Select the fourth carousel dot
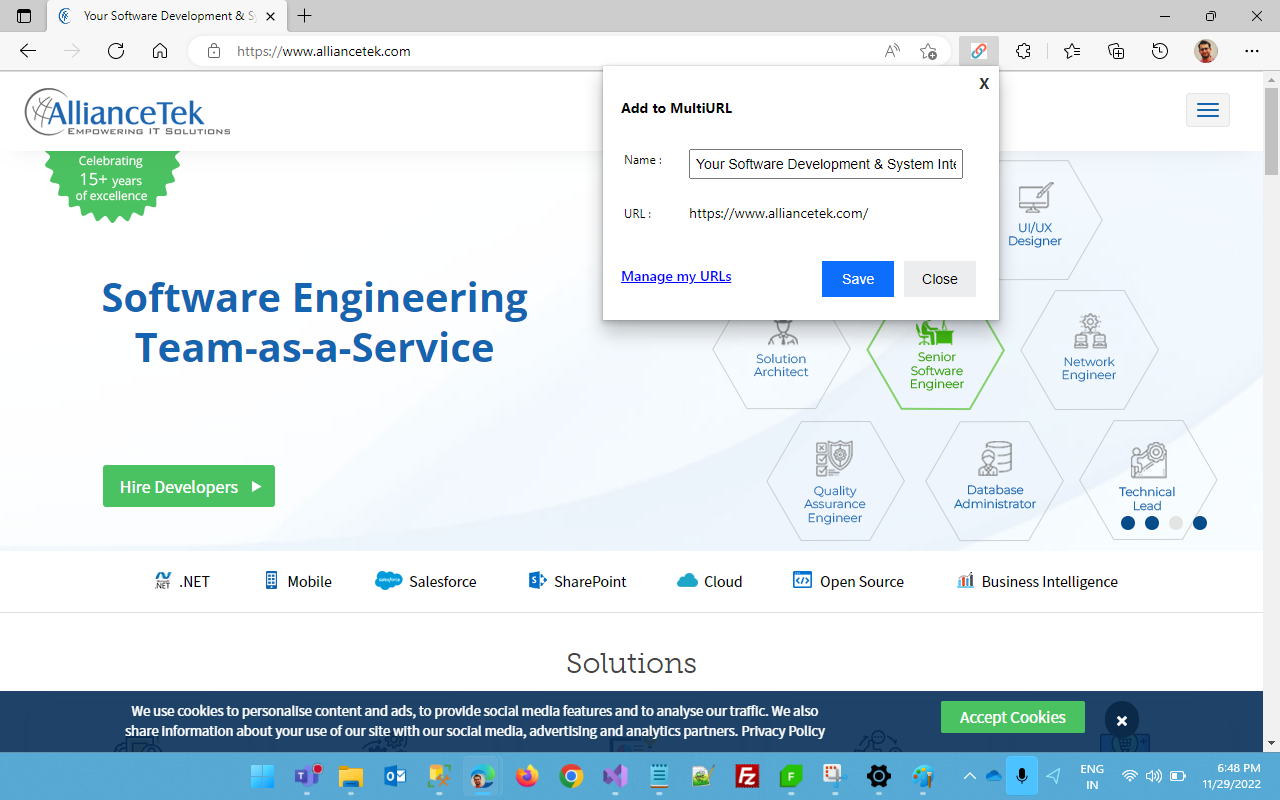Viewport: 1280px width, 800px height. 1200,522
